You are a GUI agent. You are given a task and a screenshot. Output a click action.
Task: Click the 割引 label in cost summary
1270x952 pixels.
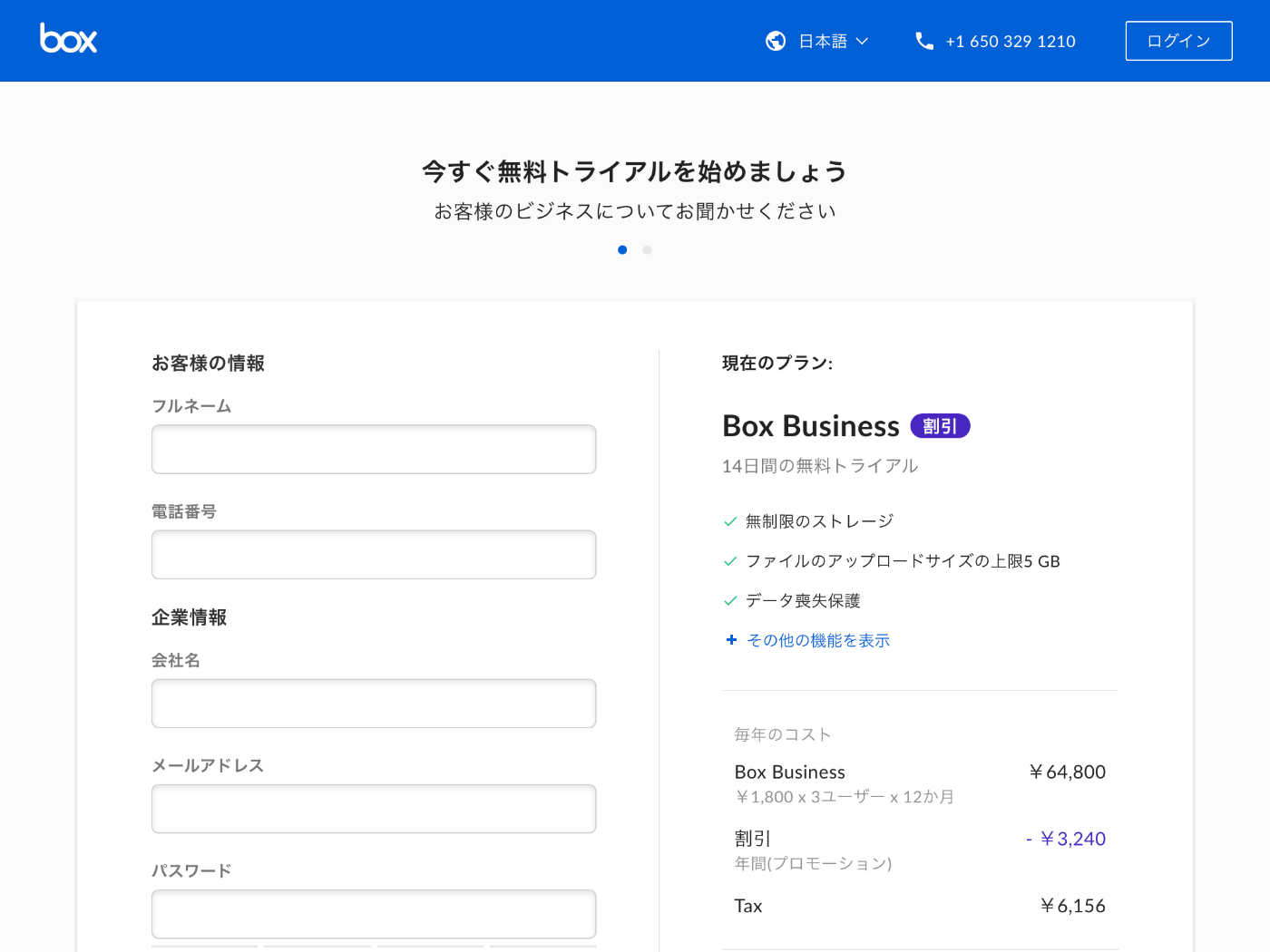pyautogui.click(x=753, y=839)
